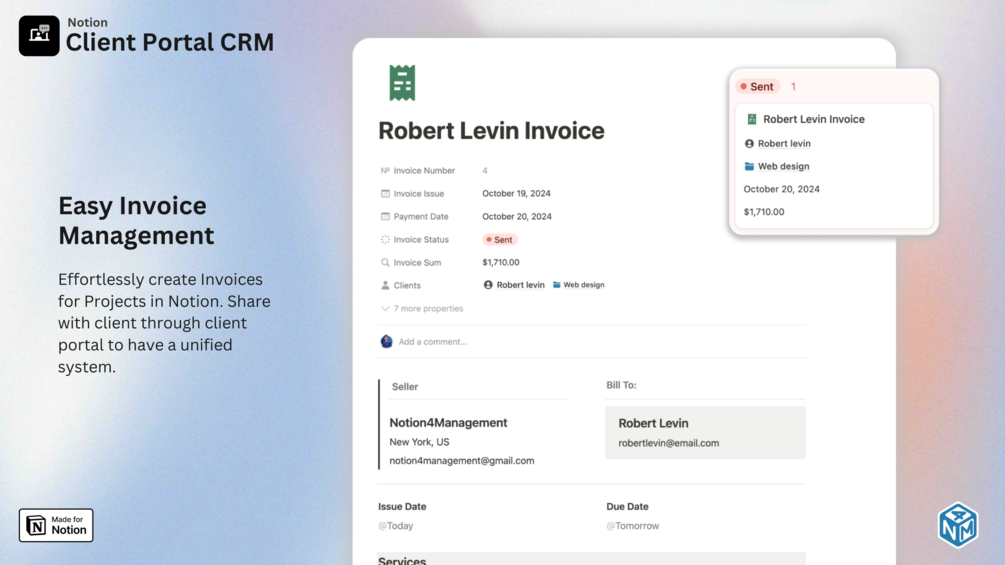The image size is (1005, 565).
Task: Click robertlevin@email.com in Bill To
Action: [669, 443]
